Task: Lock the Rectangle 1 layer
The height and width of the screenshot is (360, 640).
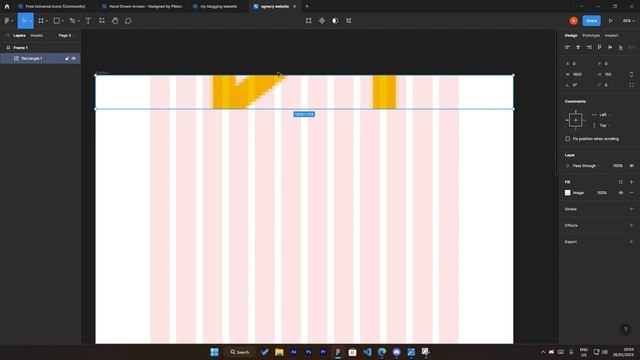Action: pyautogui.click(x=67, y=58)
